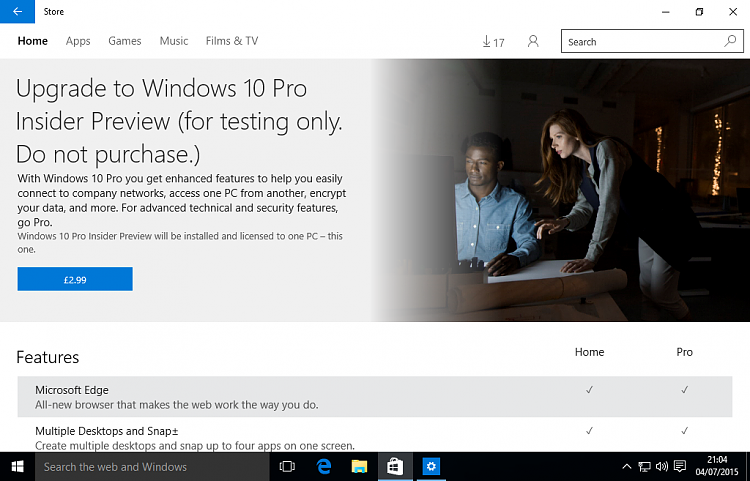Viewport: 750px width, 481px height.
Task: Open the Settings gear app in taskbar
Action: click(431, 466)
